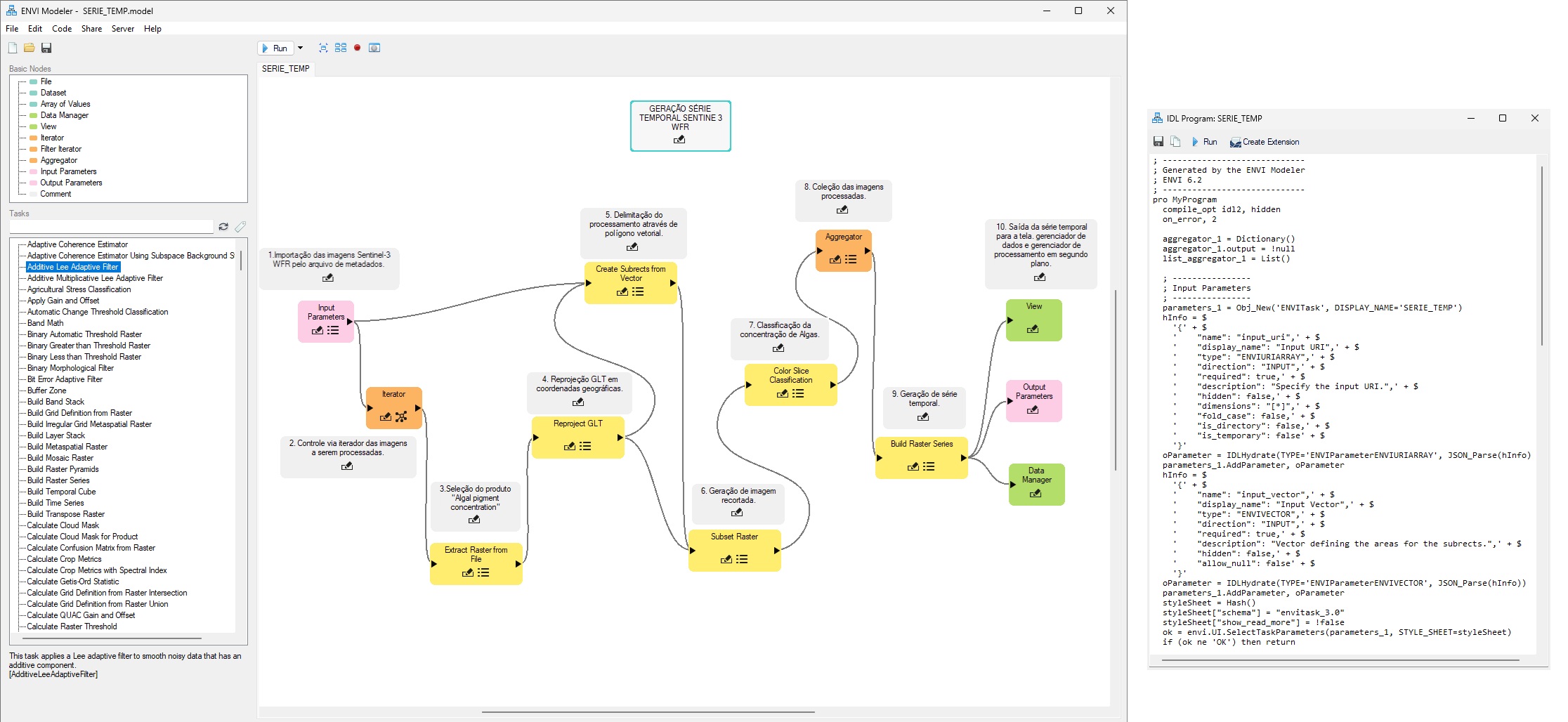Click the Tasks search input field

pyautogui.click(x=111, y=227)
